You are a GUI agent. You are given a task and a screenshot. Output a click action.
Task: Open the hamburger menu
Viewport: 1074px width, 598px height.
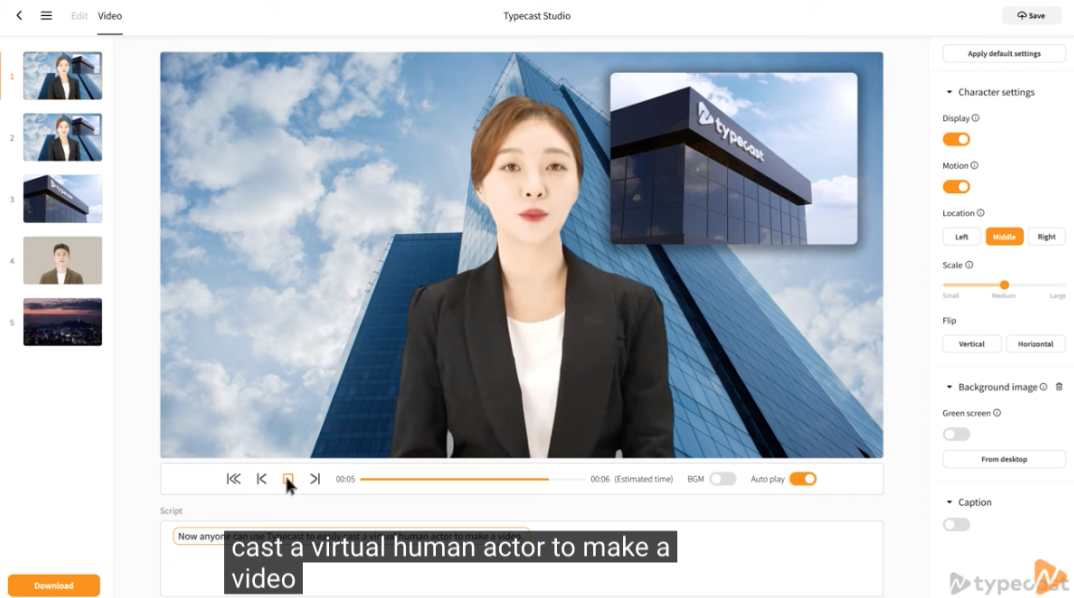[x=46, y=15]
